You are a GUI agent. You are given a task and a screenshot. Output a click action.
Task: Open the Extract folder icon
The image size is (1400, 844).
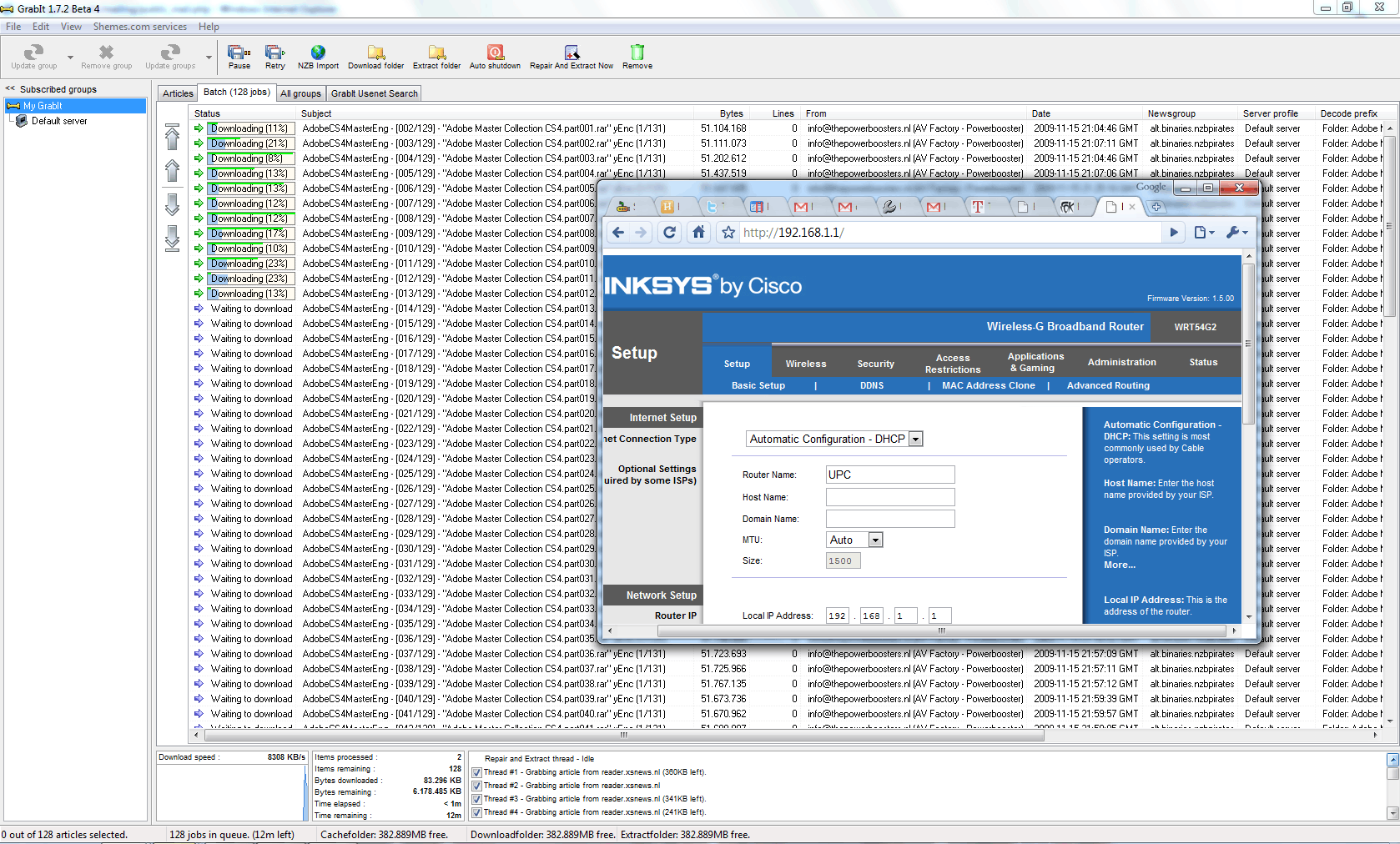click(436, 53)
